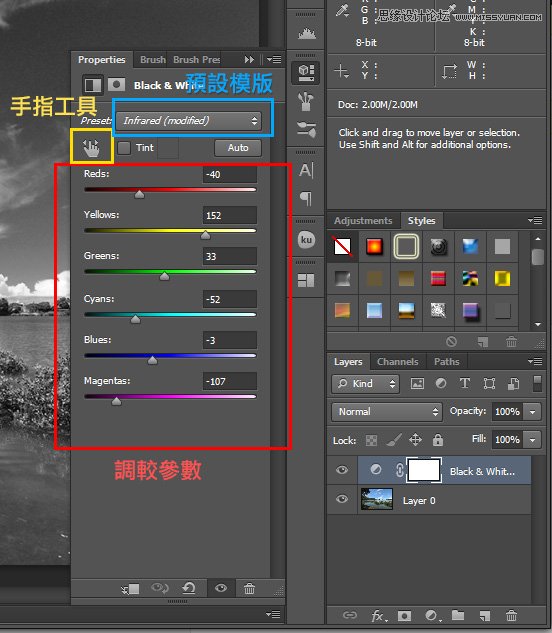The height and width of the screenshot is (633, 552).
Task: Filter layers by pixel layers
Action: tap(417, 384)
